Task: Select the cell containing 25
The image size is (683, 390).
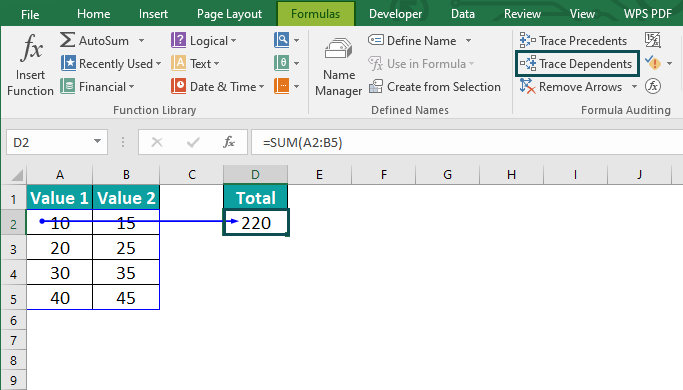Action: pos(126,248)
